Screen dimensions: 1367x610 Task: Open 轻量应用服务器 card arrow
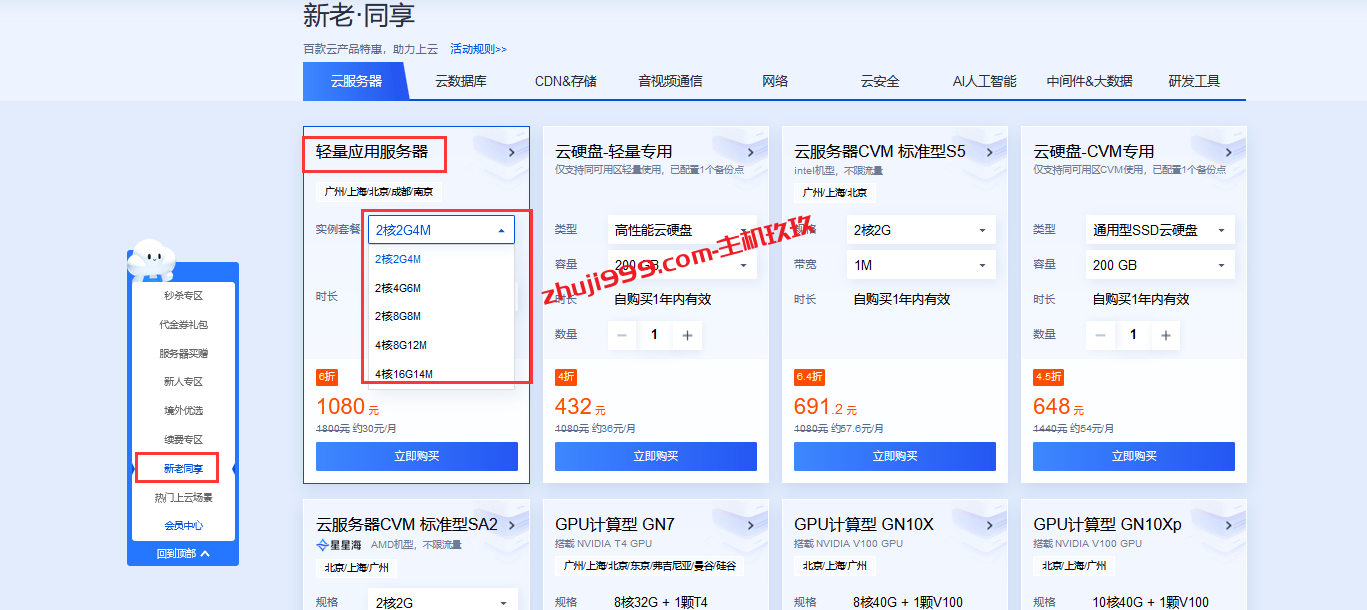511,153
